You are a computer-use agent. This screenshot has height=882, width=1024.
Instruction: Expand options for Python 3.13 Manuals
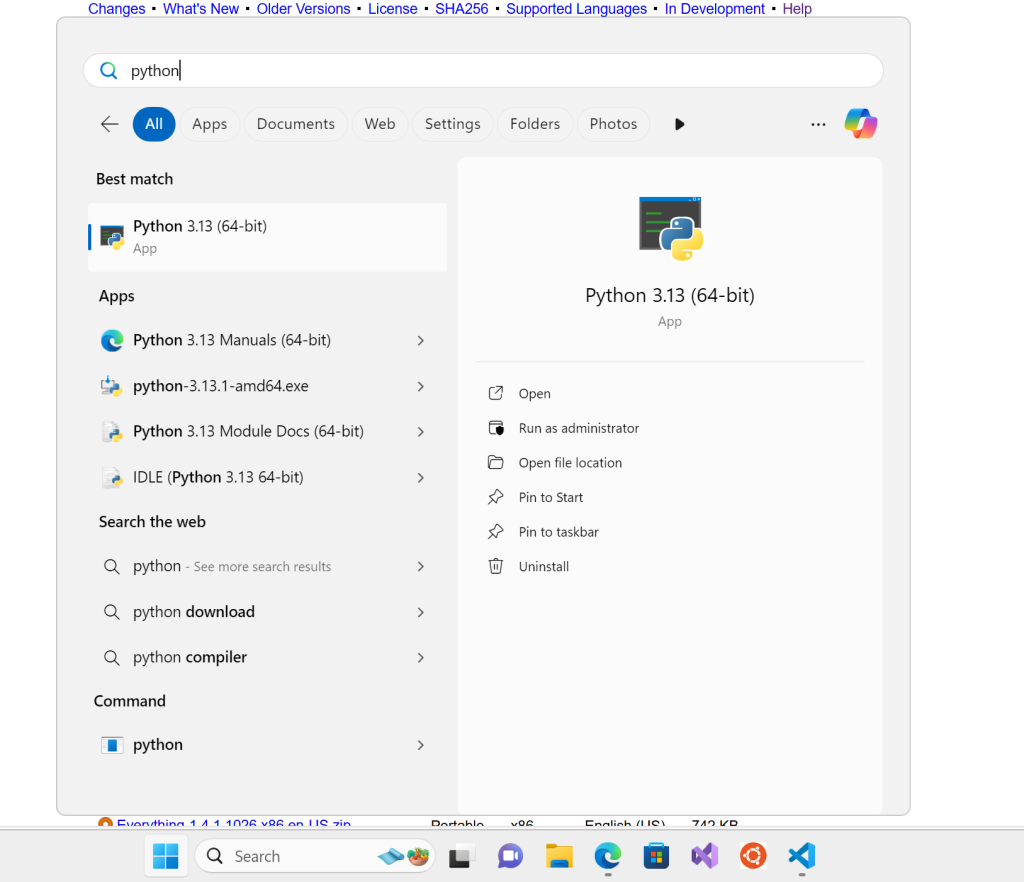[421, 340]
